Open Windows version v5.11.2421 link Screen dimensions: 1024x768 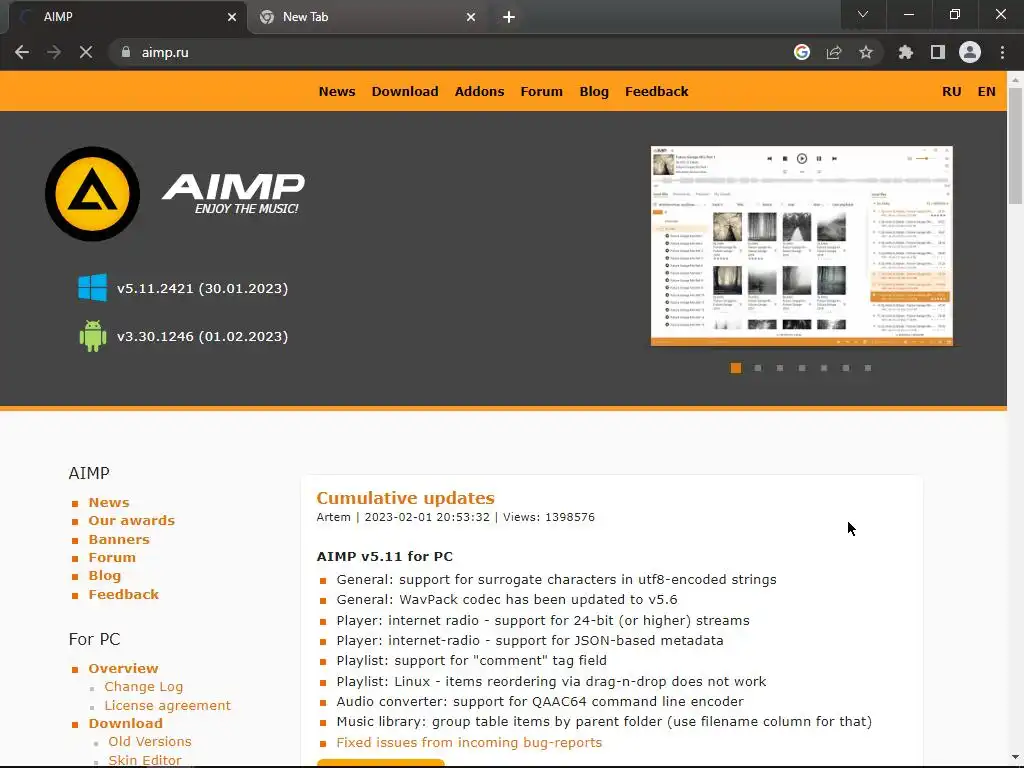coord(202,289)
